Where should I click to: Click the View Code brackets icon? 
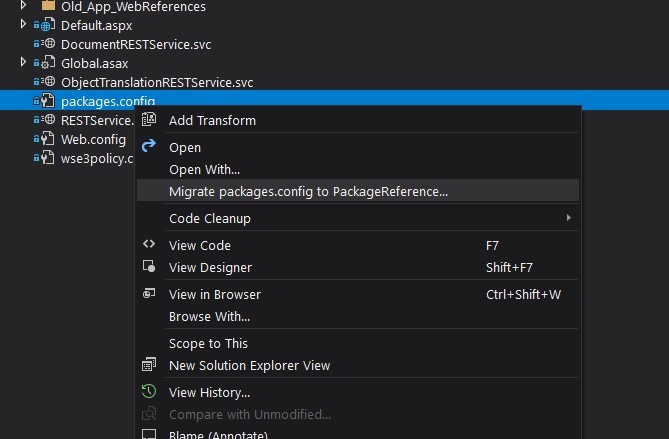click(x=149, y=244)
